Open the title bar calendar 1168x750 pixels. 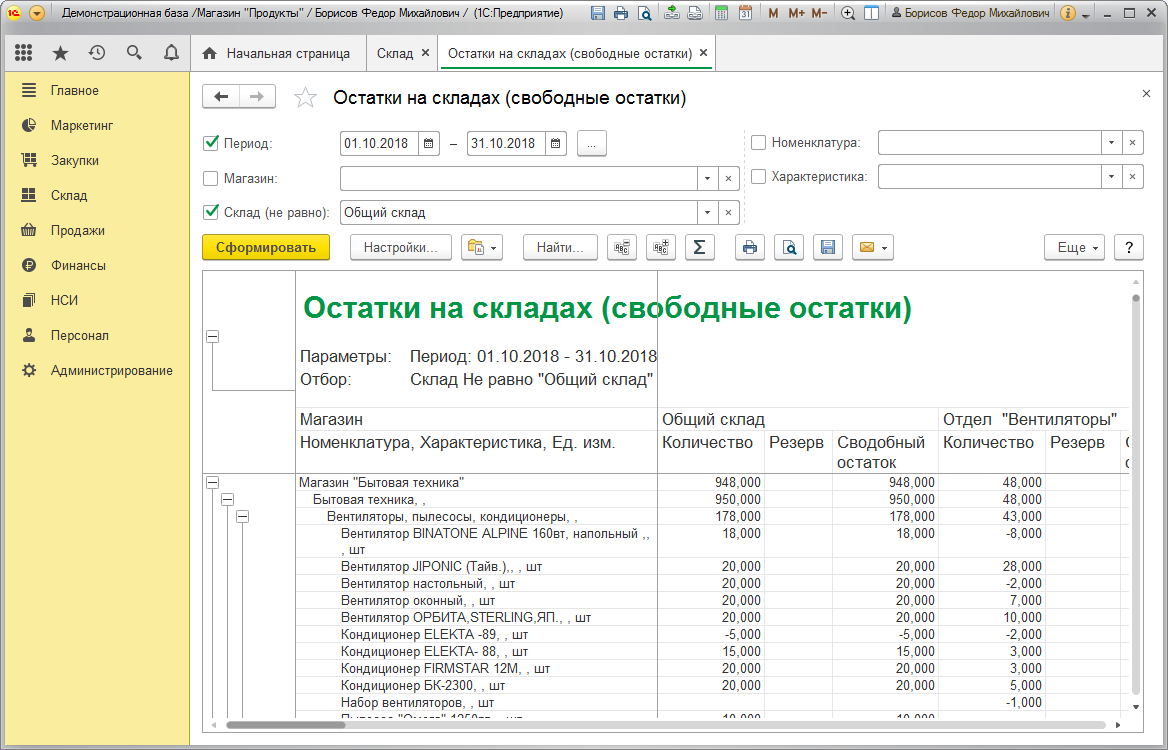click(x=745, y=13)
